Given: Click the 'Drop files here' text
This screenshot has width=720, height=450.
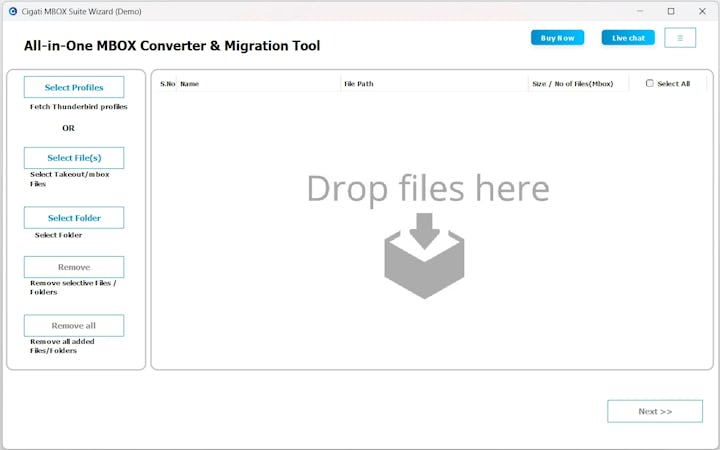Looking at the screenshot, I should point(428,189).
